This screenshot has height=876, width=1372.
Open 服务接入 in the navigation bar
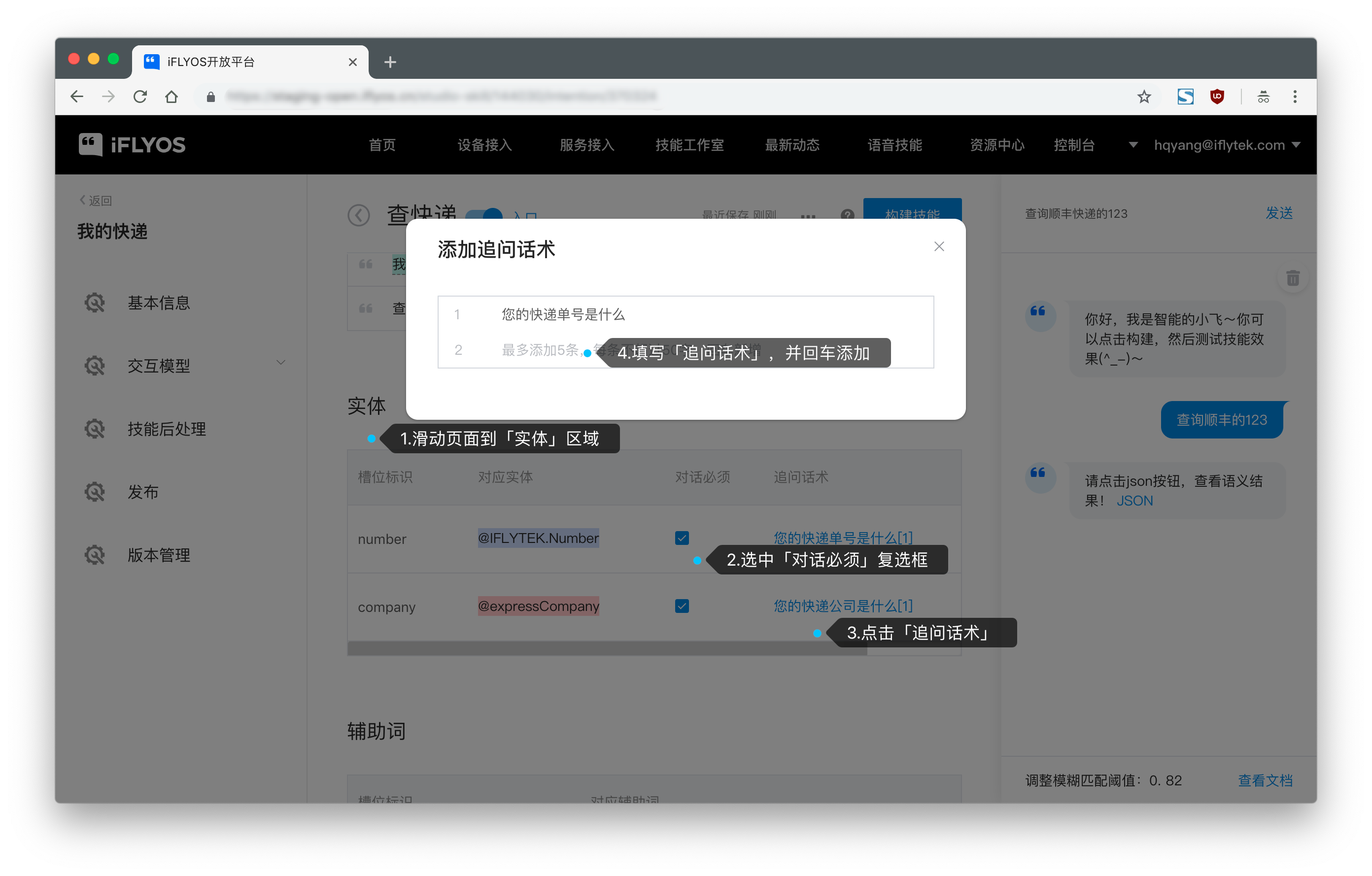tap(587, 145)
